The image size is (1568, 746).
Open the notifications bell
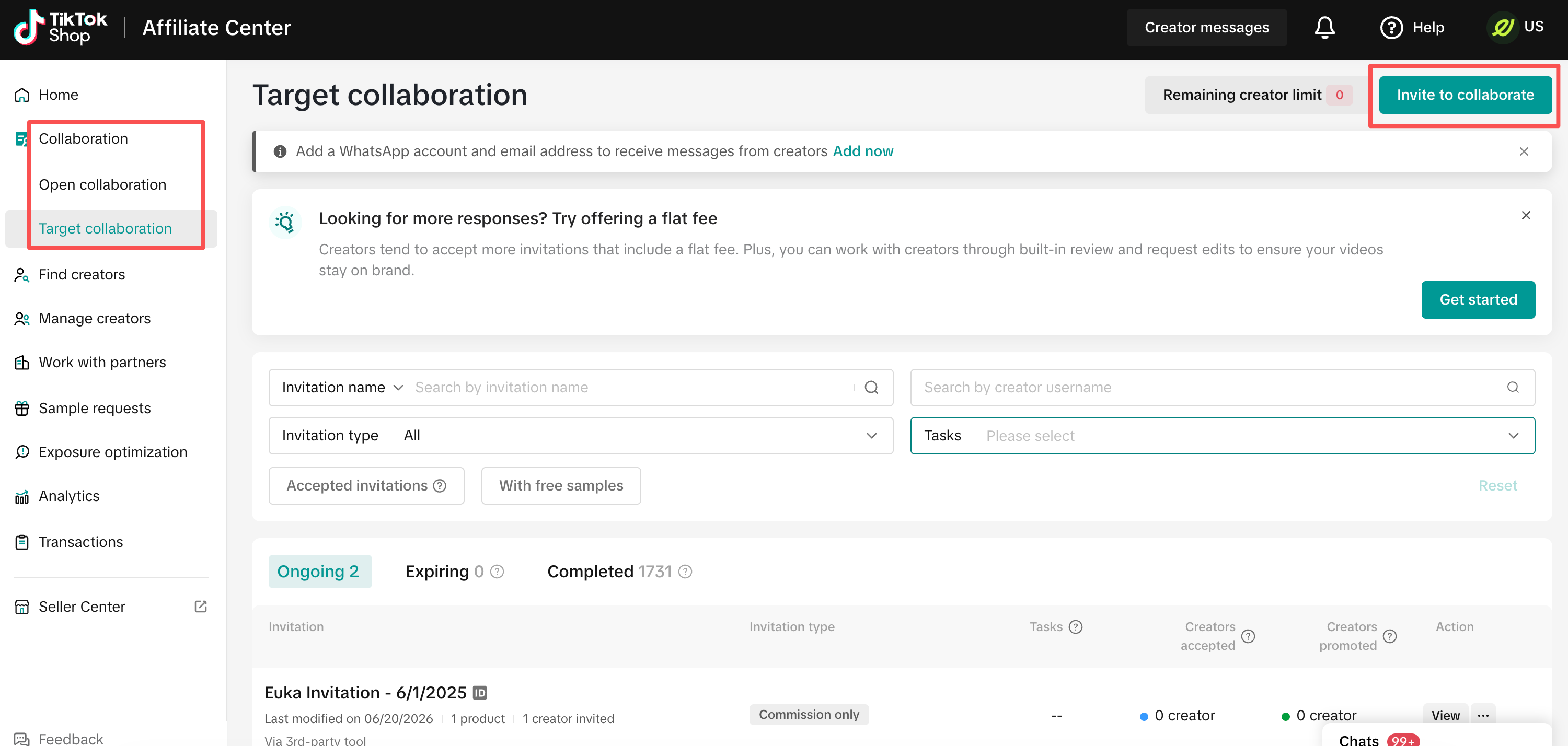pos(1324,27)
